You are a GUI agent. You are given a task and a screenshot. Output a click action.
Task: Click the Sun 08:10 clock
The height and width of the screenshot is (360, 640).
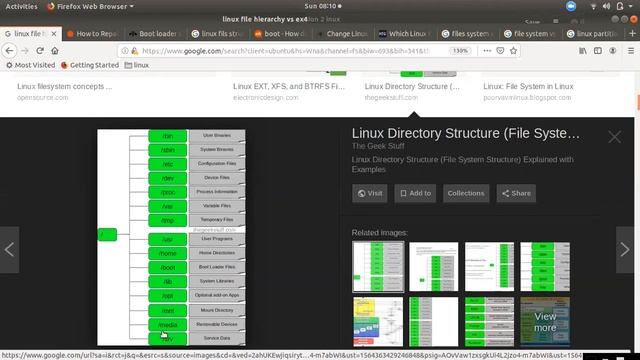pyautogui.click(x=322, y=6)
